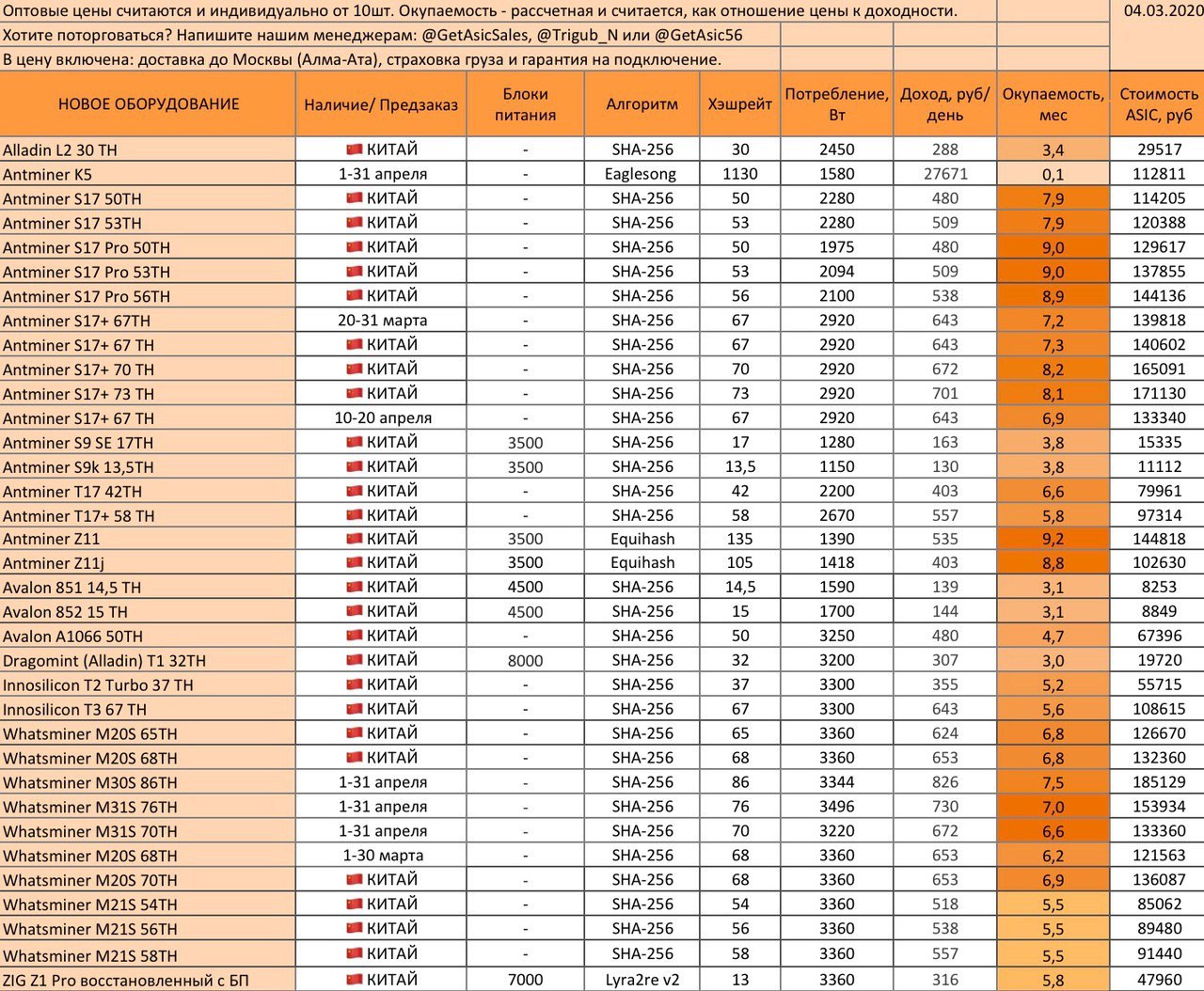Select the payback cell 9,2

point(1053,540)
